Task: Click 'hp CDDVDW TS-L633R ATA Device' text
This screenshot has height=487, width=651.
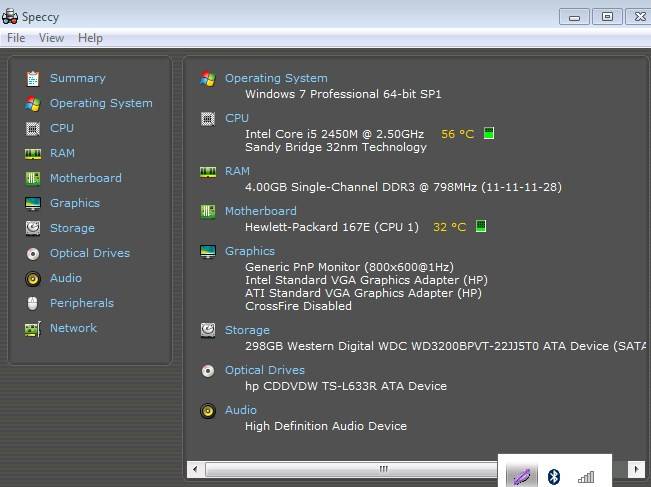Action: tap(346, 386)
